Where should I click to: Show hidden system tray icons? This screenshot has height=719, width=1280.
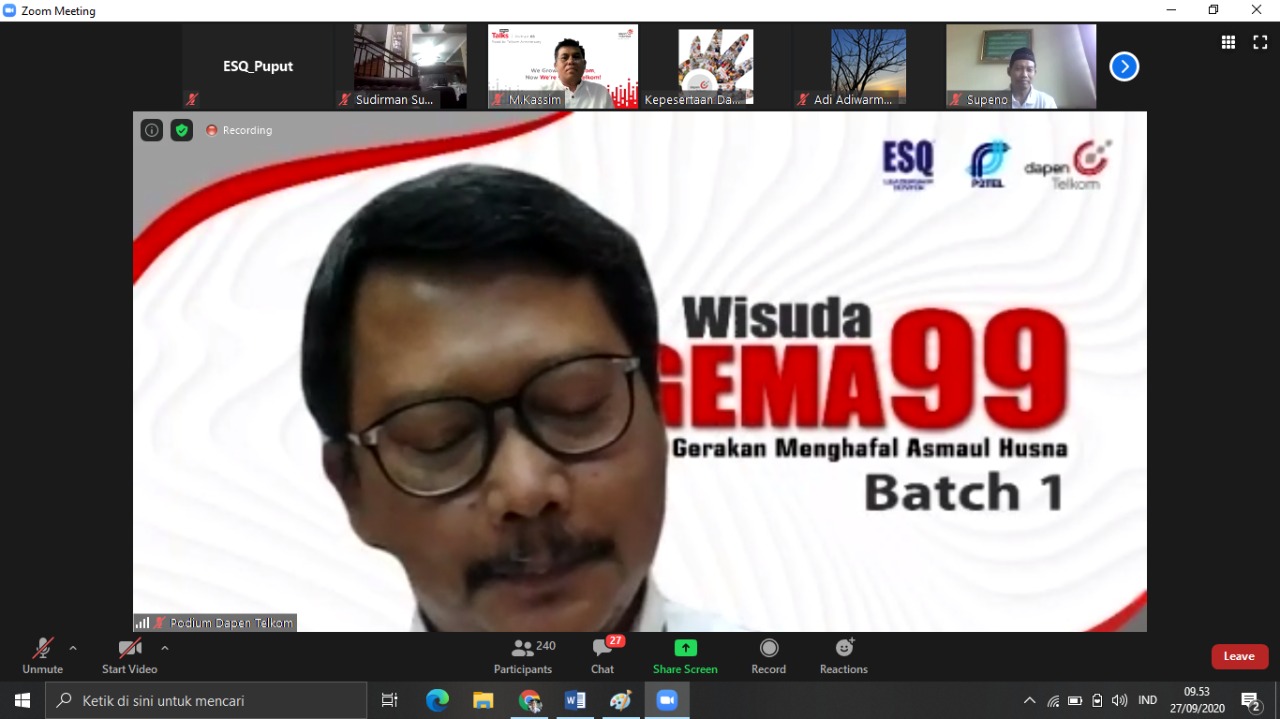pyautogui.click(x=1029, y=701)
